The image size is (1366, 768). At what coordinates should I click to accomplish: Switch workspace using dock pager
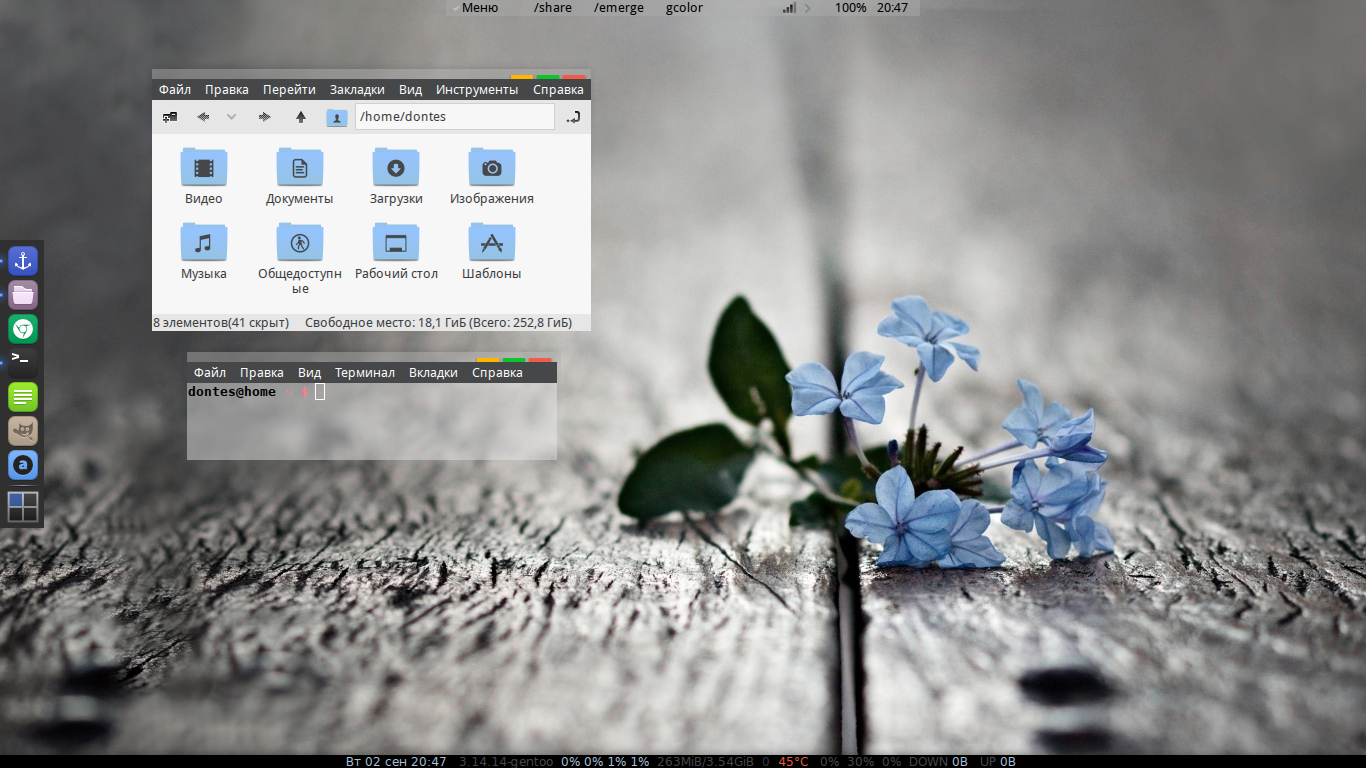click(x=23, y=507)
